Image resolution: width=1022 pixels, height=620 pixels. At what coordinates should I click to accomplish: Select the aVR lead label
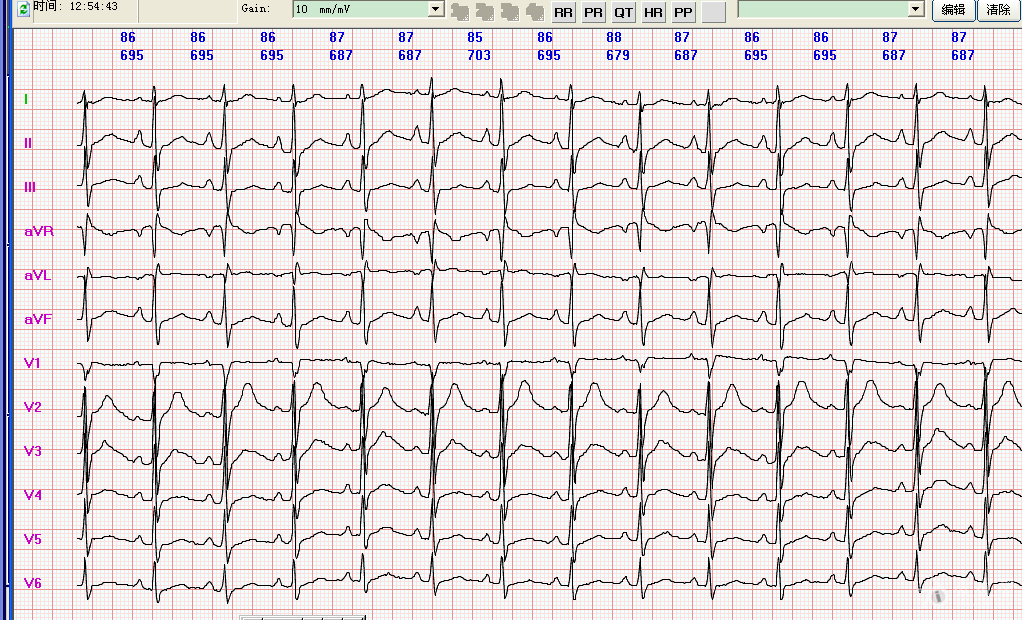39,231
